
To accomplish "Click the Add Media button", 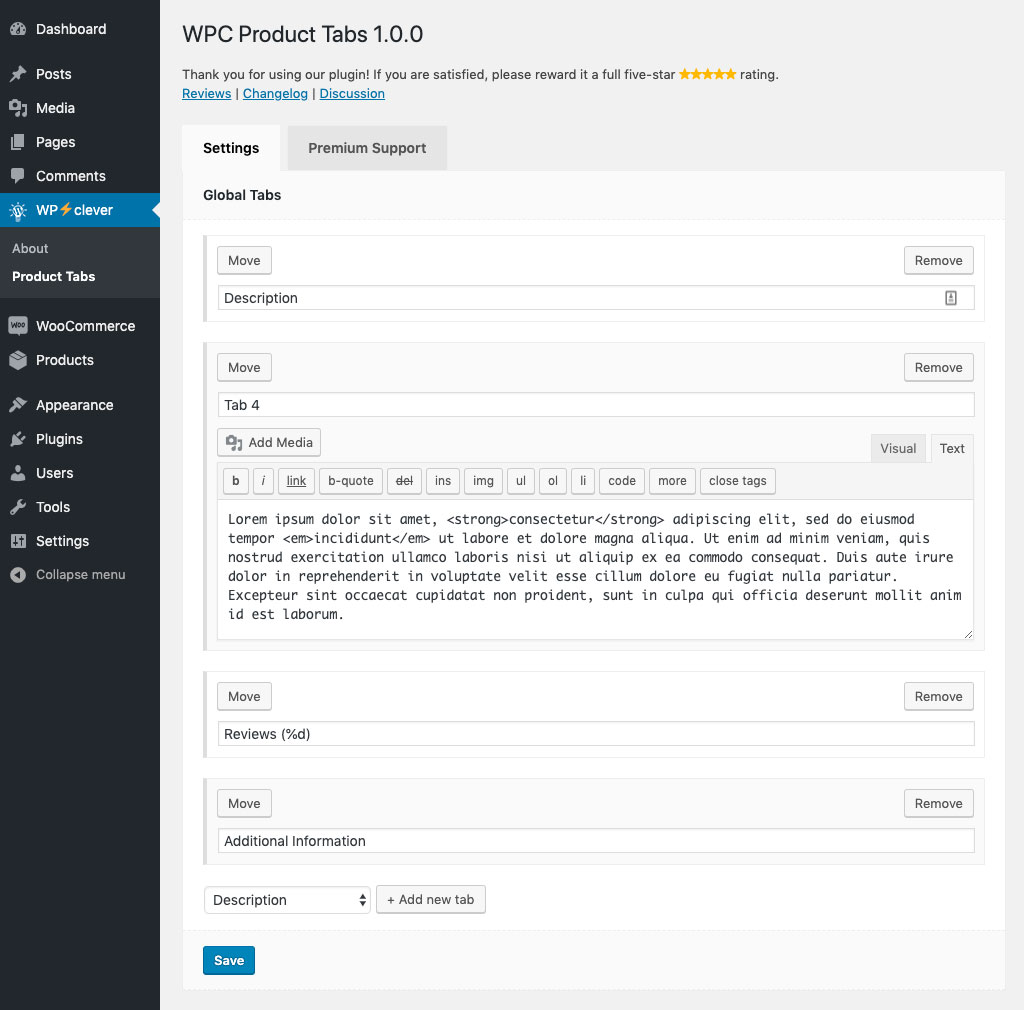I will click(x=269, y=443).
